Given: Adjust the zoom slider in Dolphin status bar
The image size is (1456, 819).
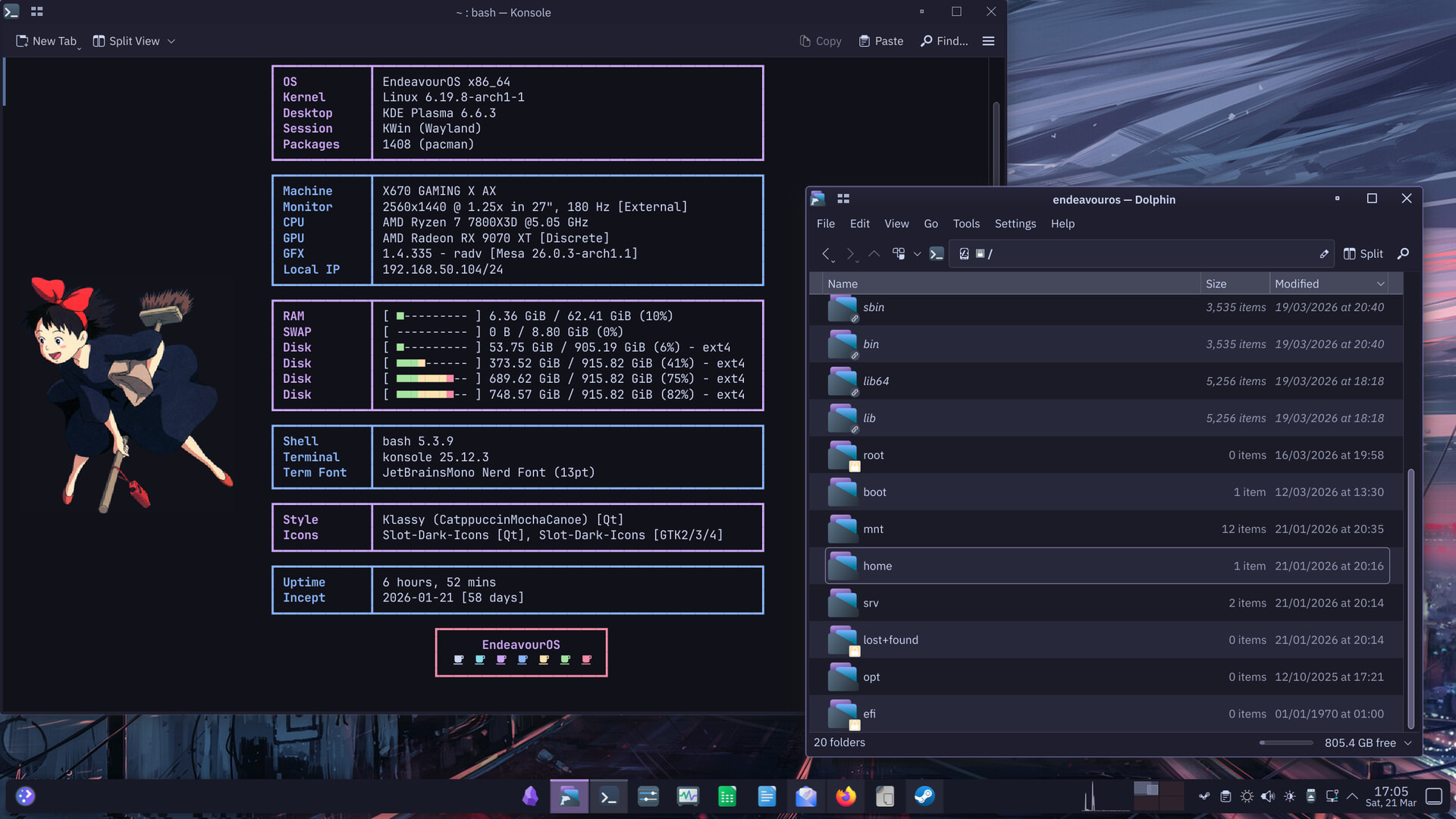Looking at the screenshot, I should pyautogui.click(x=1286, y=743).
